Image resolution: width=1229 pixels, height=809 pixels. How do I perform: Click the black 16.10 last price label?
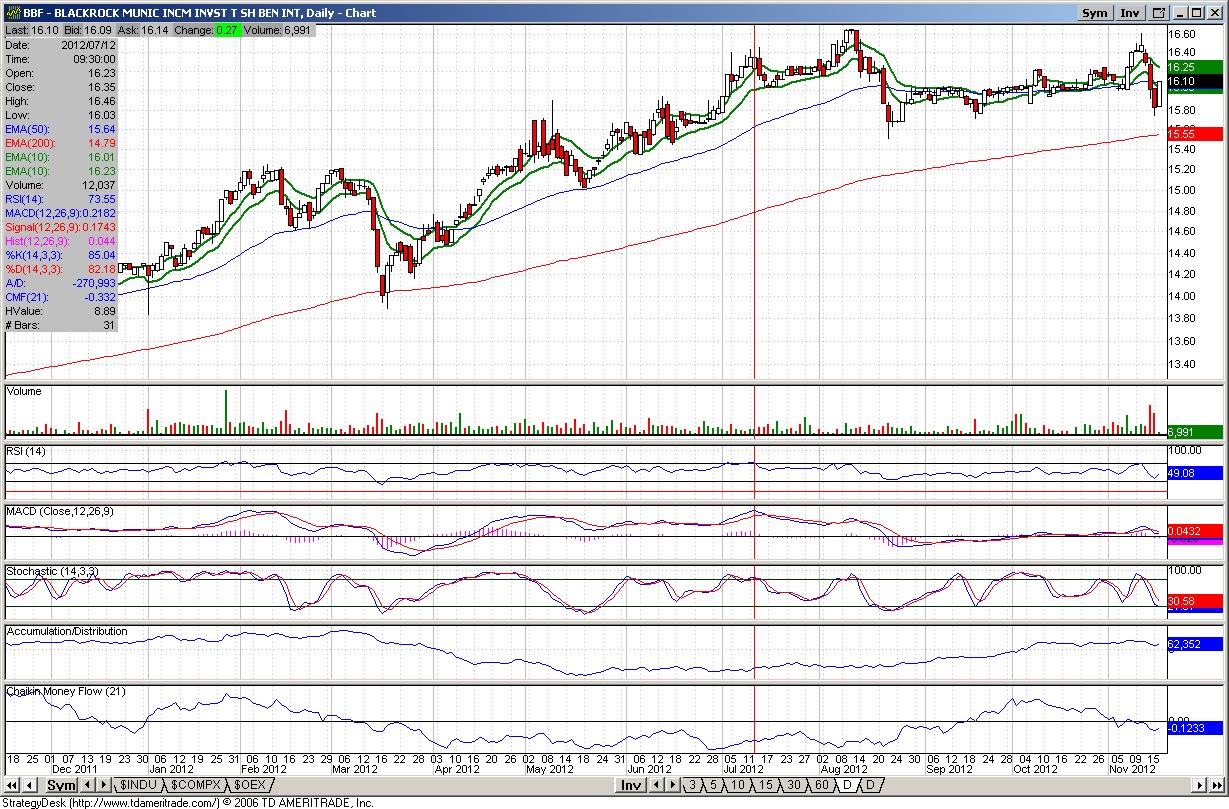(1194, 81)
